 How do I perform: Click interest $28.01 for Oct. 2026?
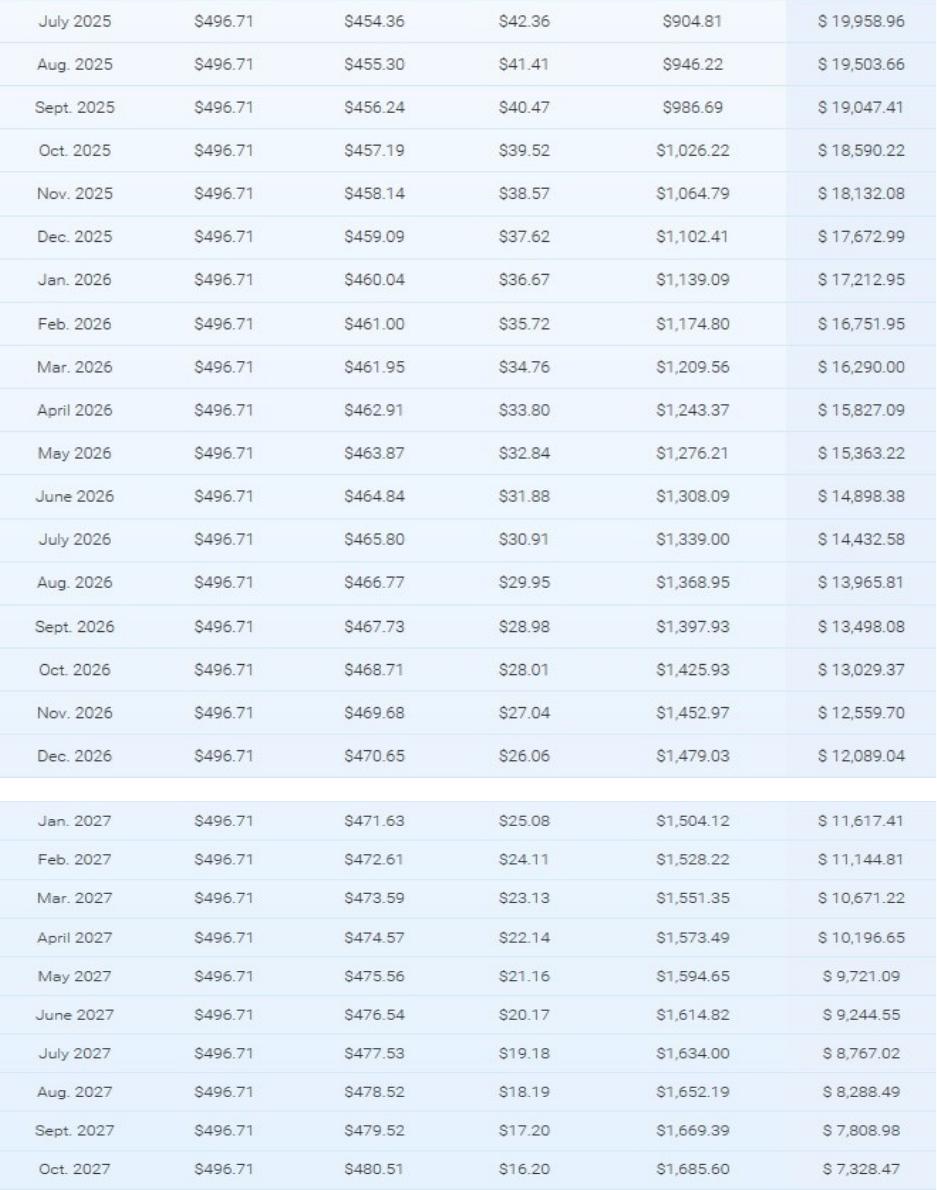[x=524, y=670]
